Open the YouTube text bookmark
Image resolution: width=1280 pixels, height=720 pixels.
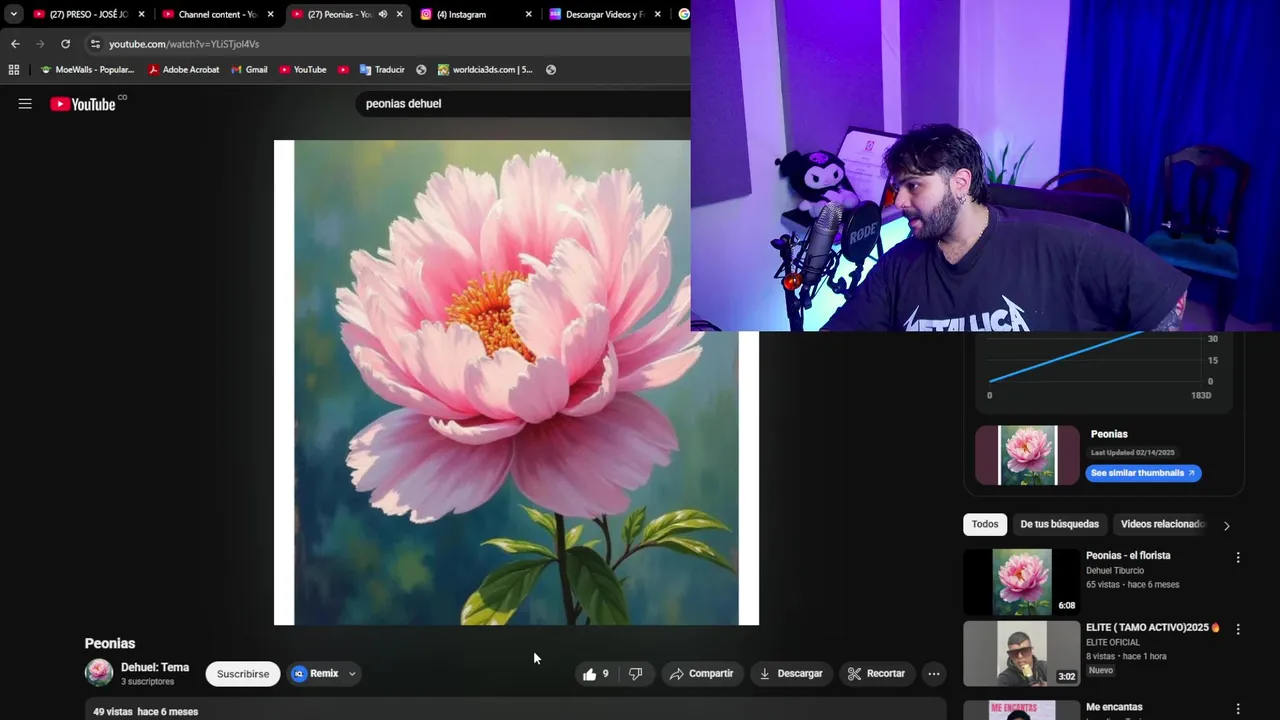(303, 70)
